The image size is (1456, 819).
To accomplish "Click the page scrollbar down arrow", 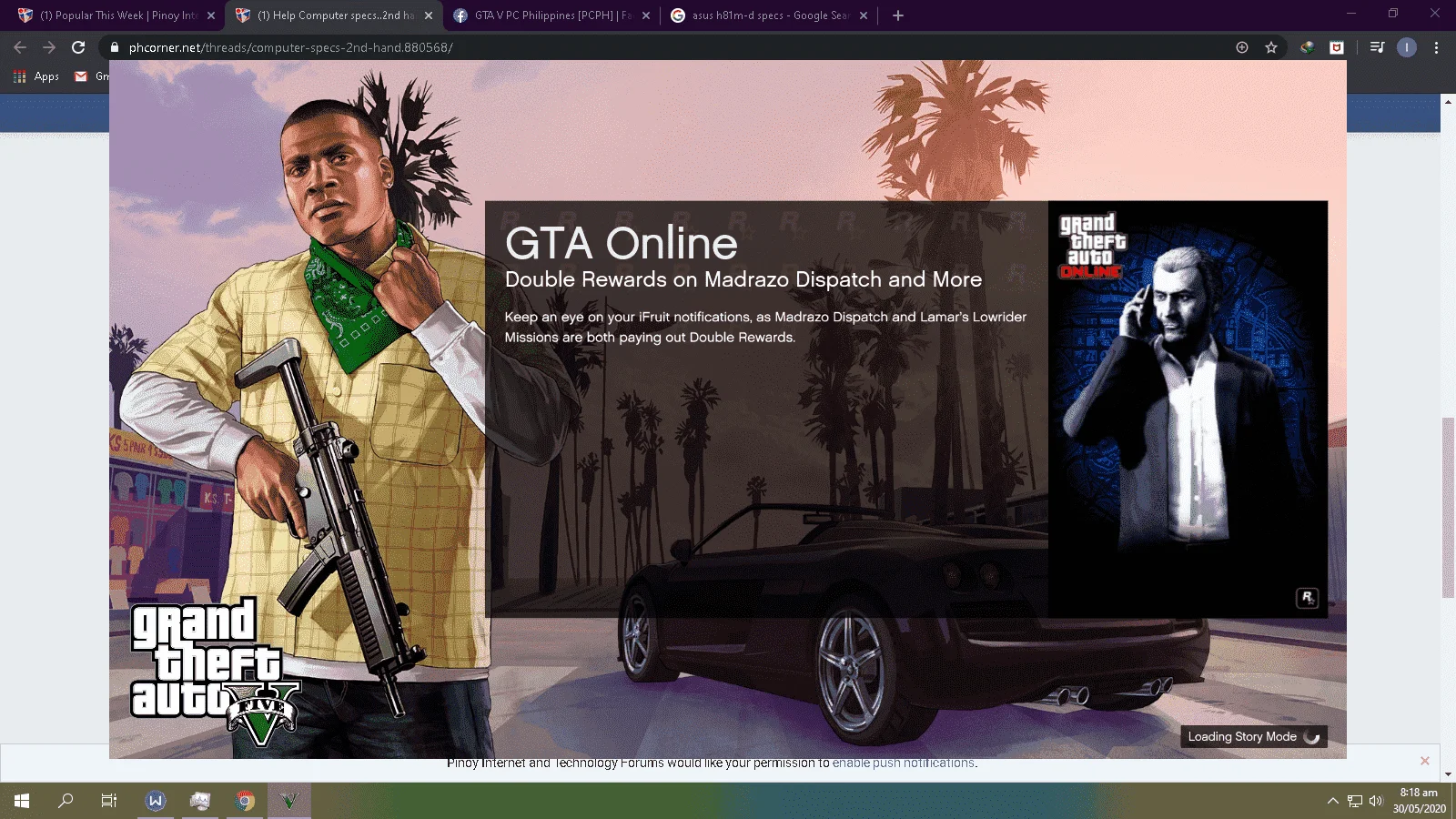I will coord(1448,774).
